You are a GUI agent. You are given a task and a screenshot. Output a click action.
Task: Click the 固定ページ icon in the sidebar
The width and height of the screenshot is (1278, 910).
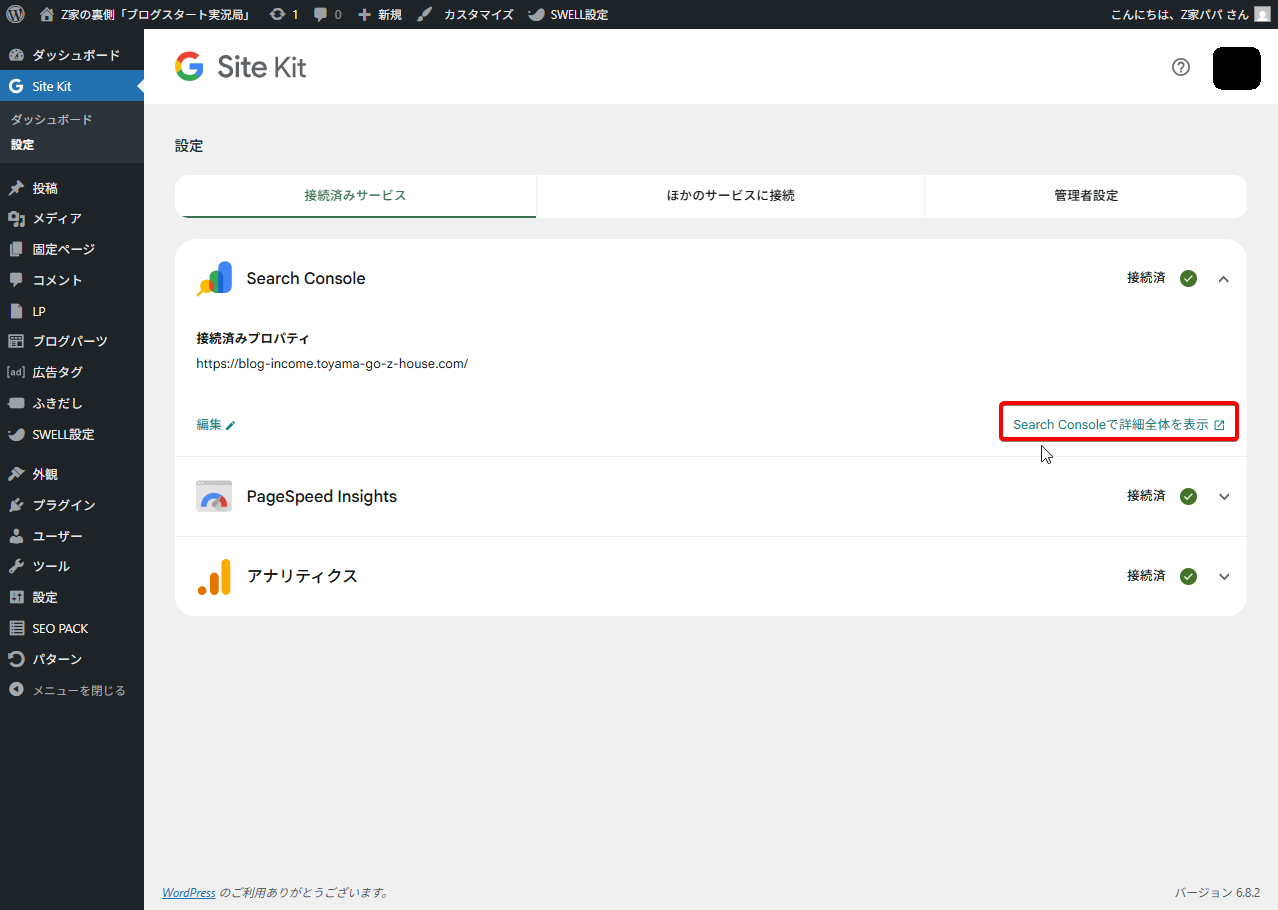16,250
